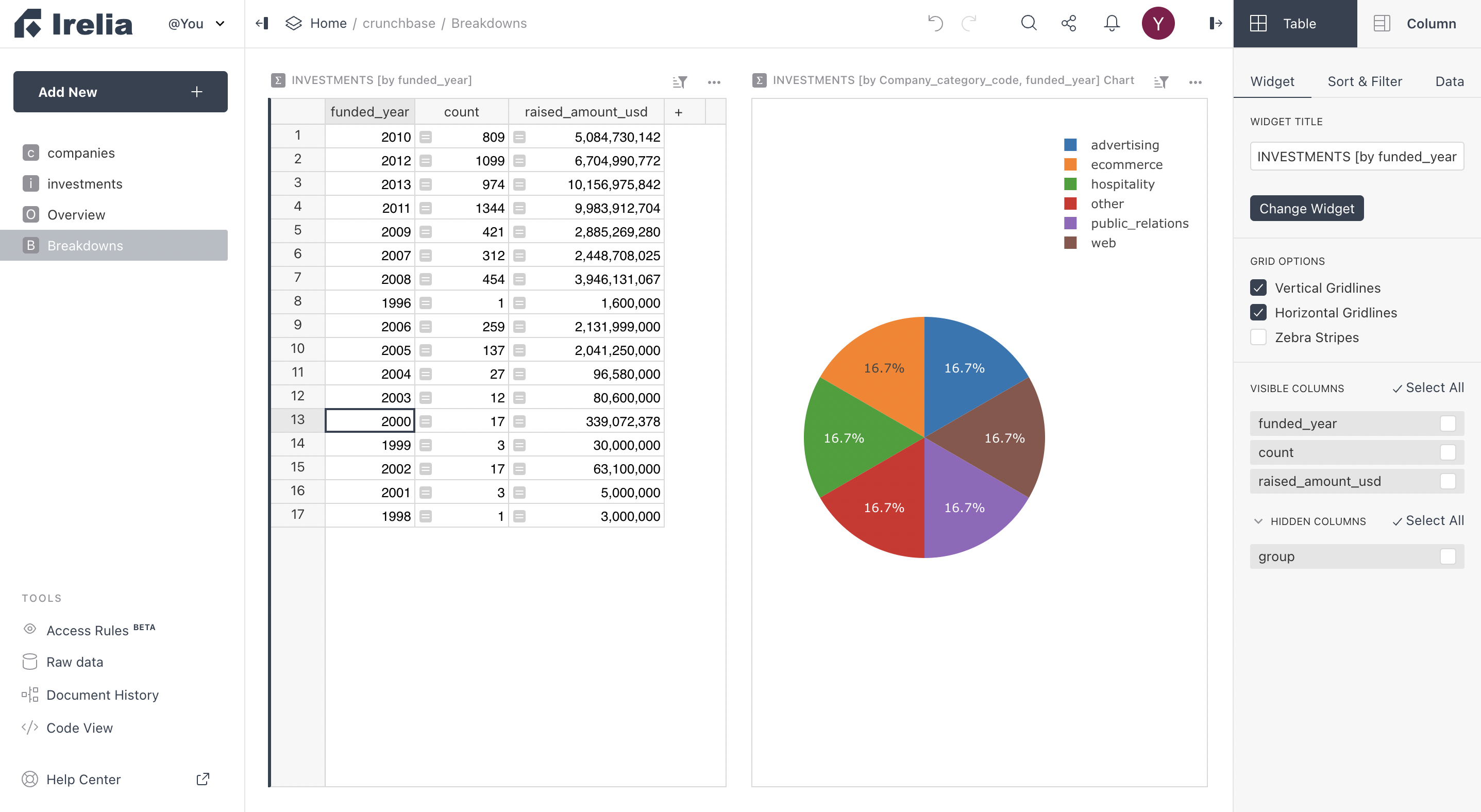Uncheck Vertical Gridlines

pyautogui.click(x=1258, y=287)
